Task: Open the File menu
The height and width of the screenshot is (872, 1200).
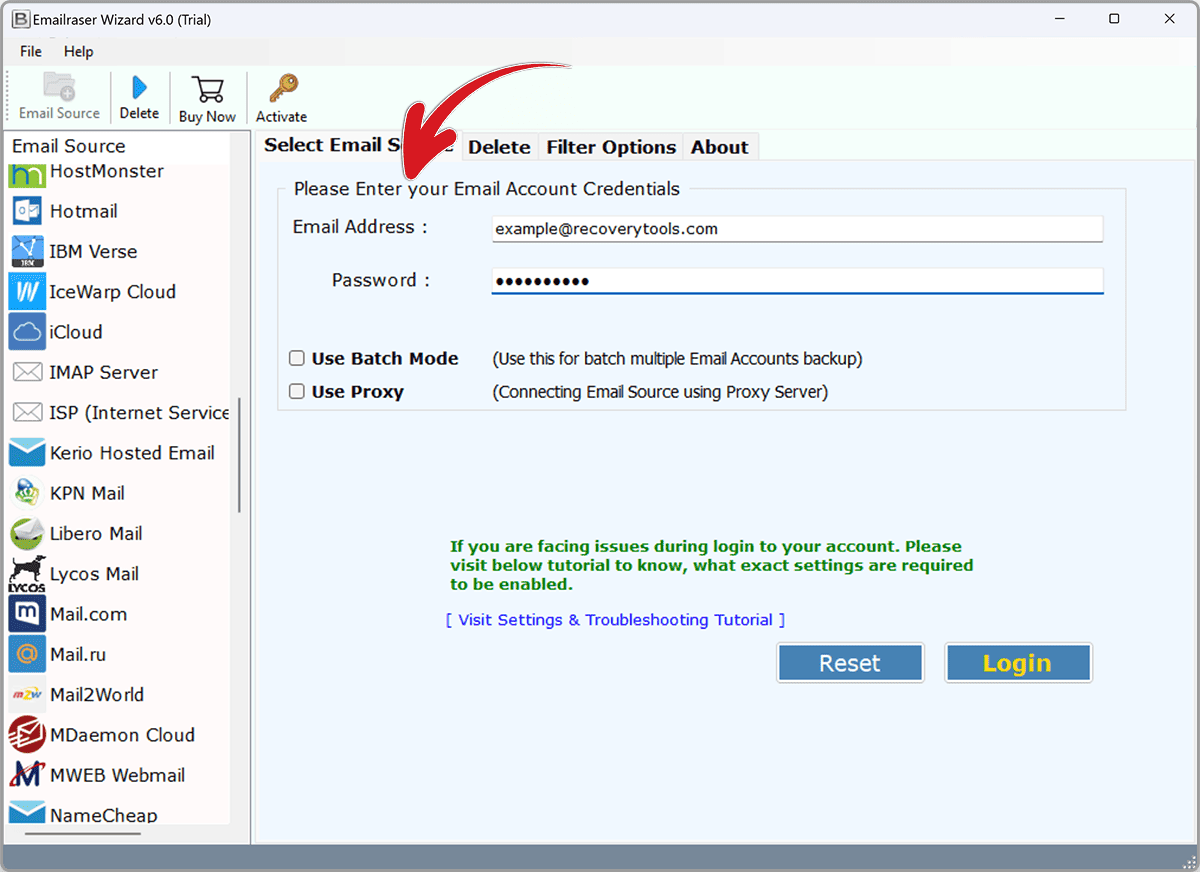Action: click(31, 51)
